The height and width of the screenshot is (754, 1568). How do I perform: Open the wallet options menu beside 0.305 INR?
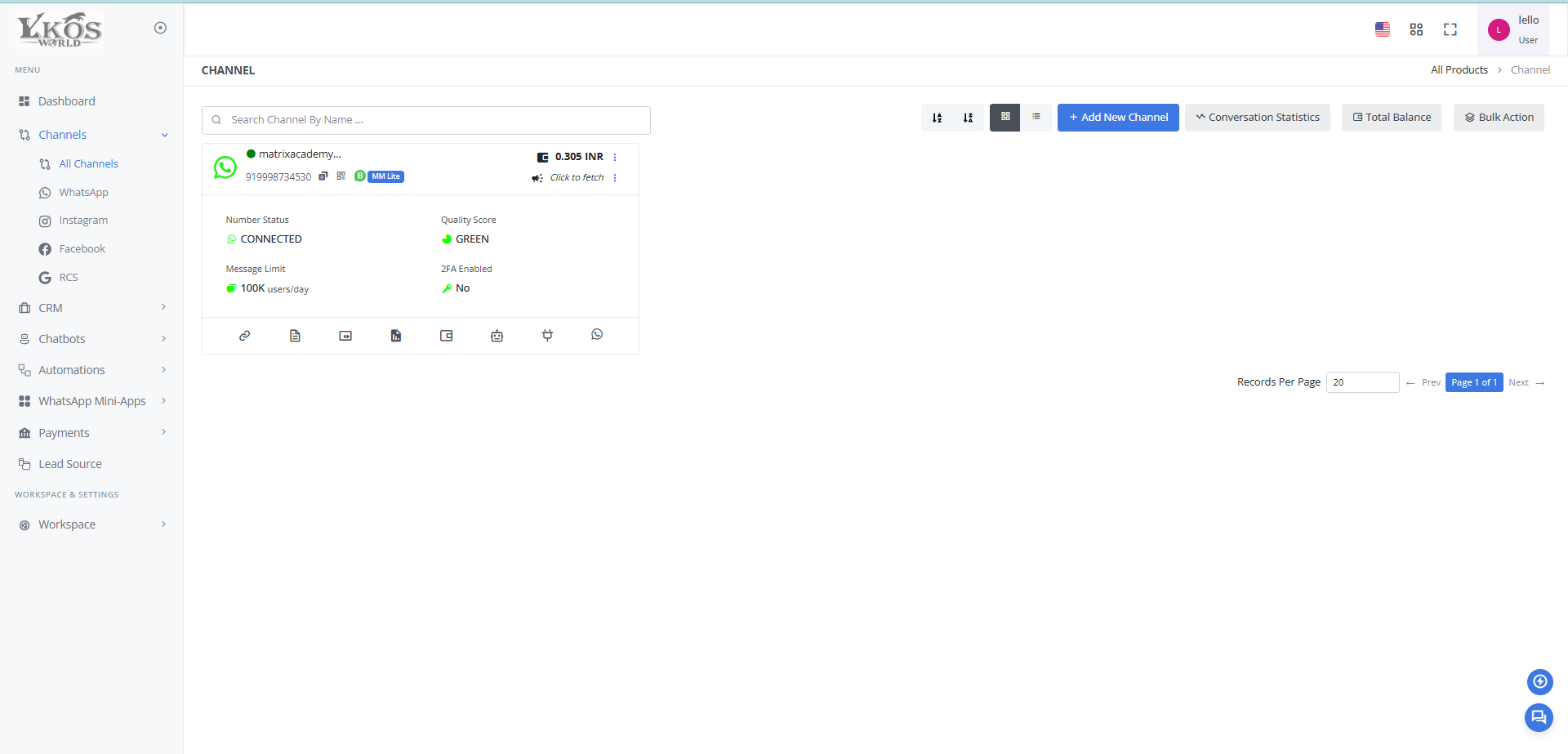615,157
